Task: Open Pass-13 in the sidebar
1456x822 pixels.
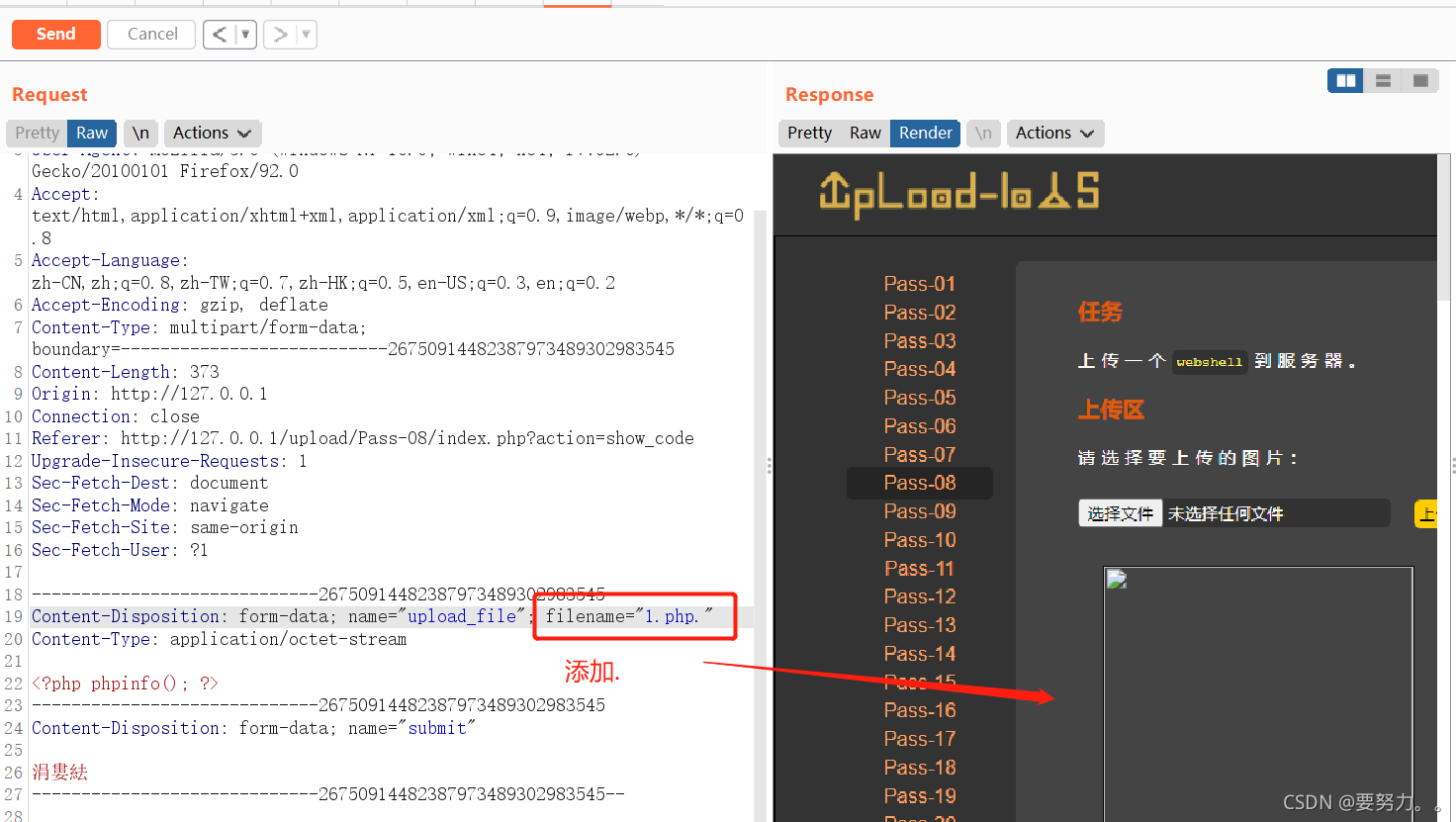Action: 920,625
